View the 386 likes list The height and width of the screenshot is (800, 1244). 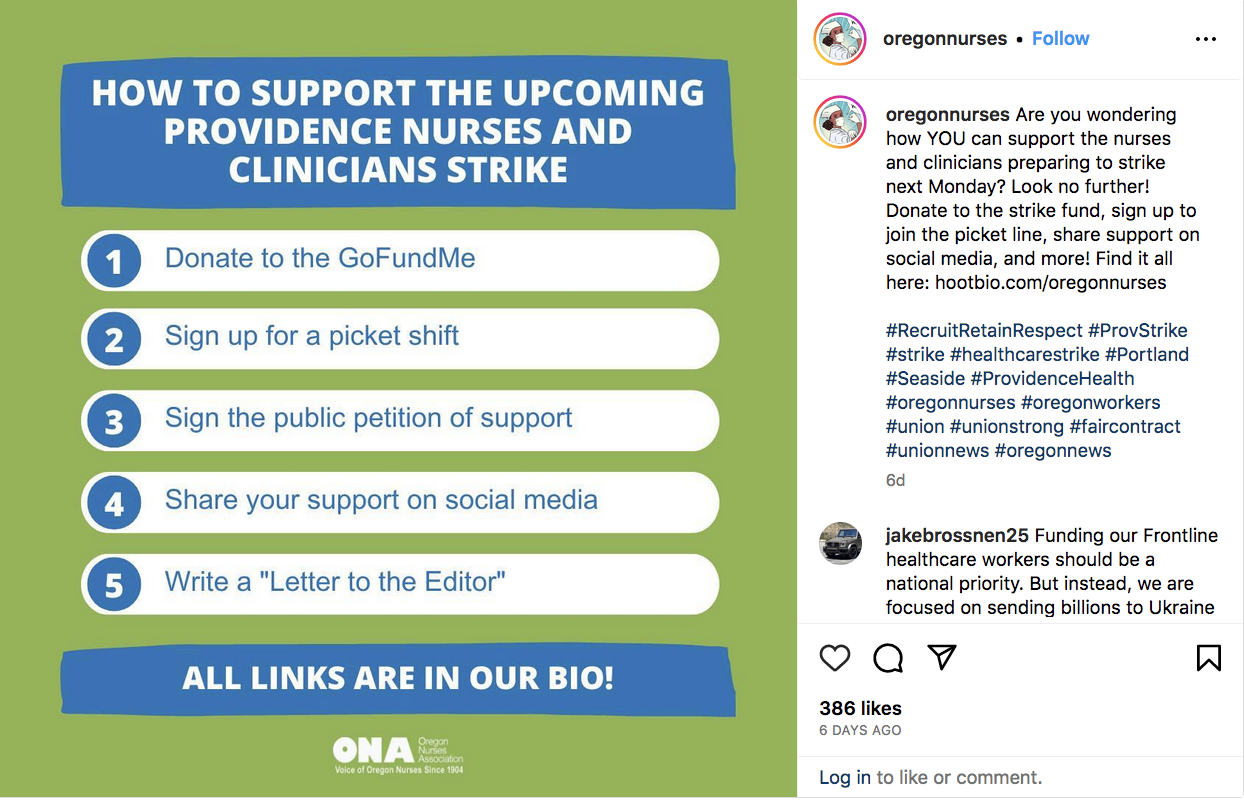[x=860, y=708]
